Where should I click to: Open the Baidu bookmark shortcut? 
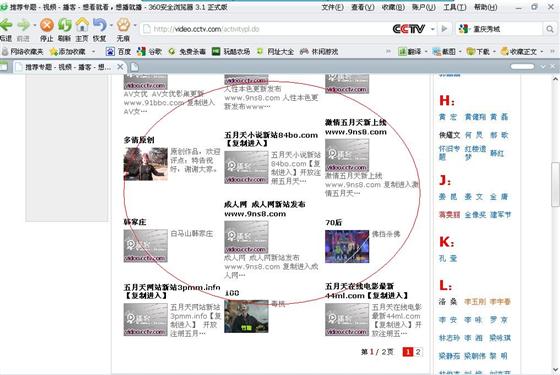119,52
